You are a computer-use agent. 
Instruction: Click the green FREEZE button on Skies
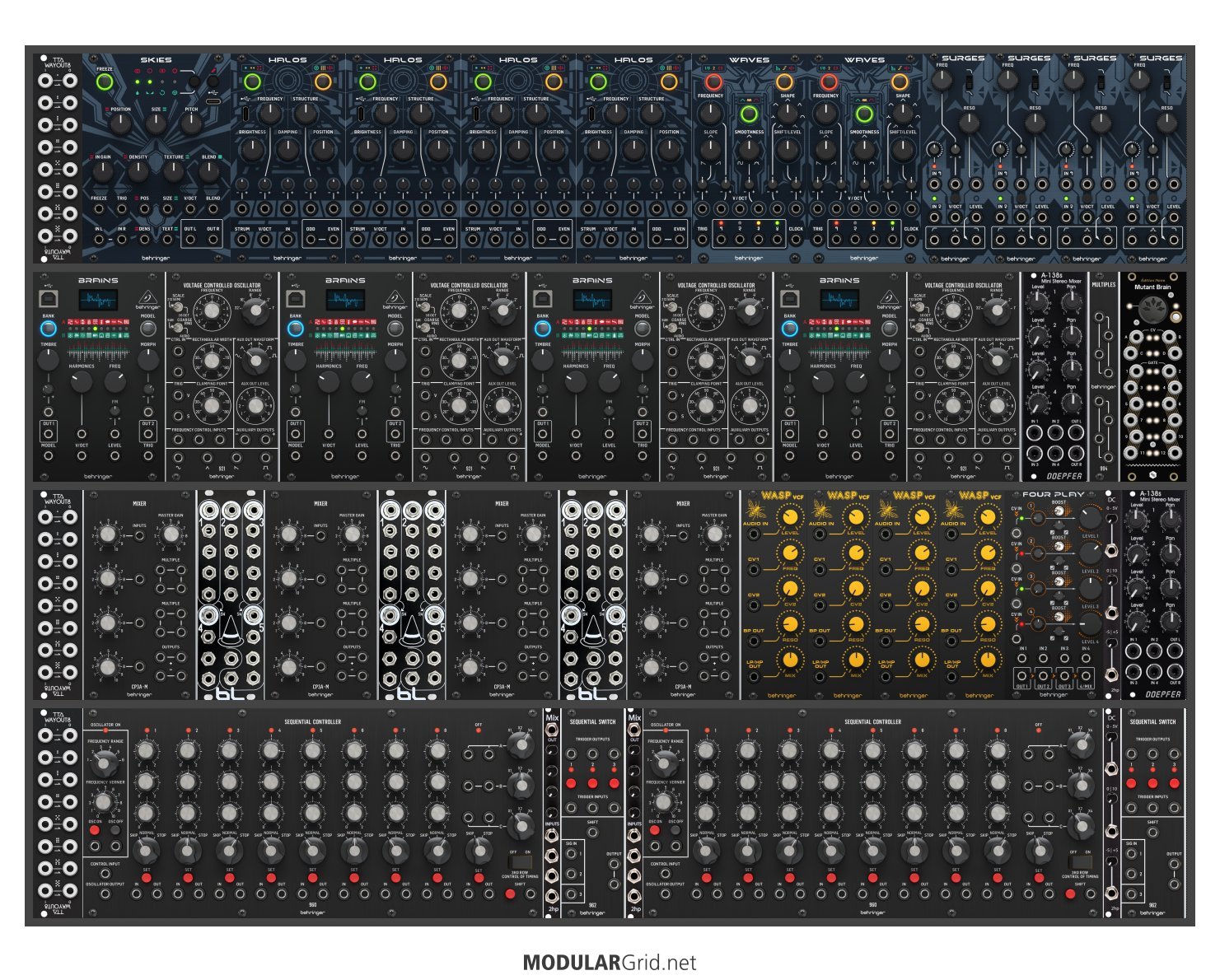pyautogui.click(x=104, y=82)
